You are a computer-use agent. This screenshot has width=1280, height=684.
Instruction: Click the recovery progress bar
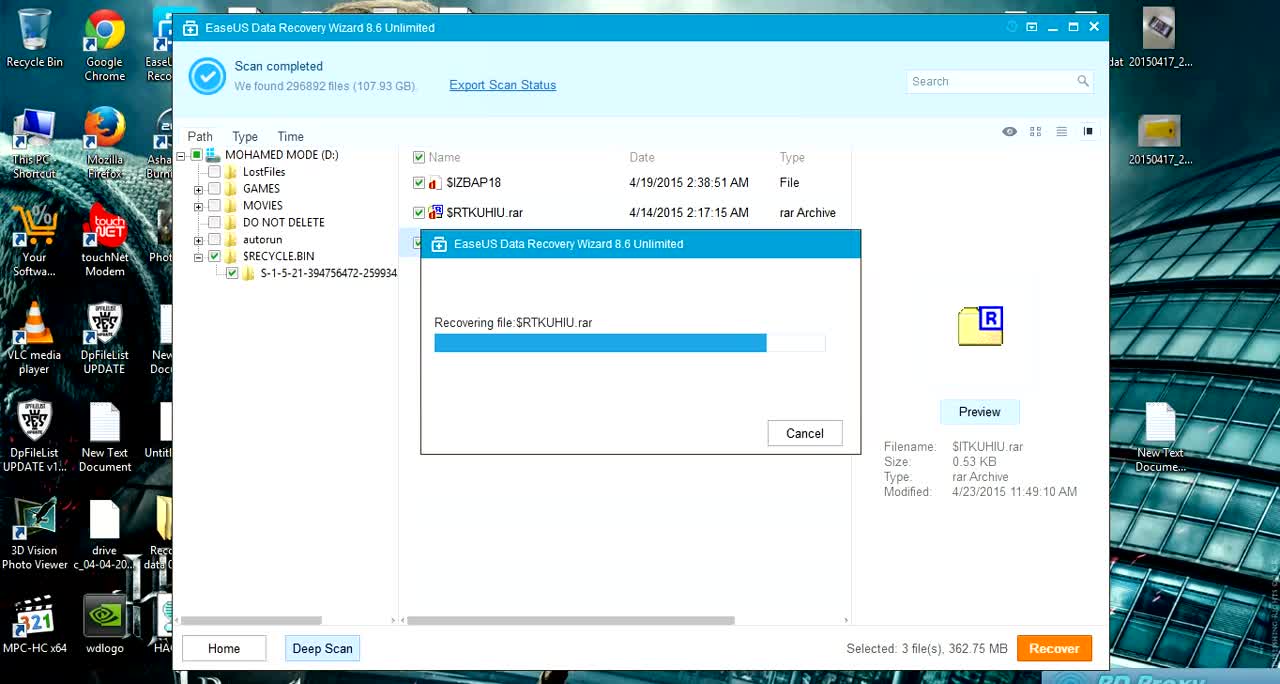630,343
